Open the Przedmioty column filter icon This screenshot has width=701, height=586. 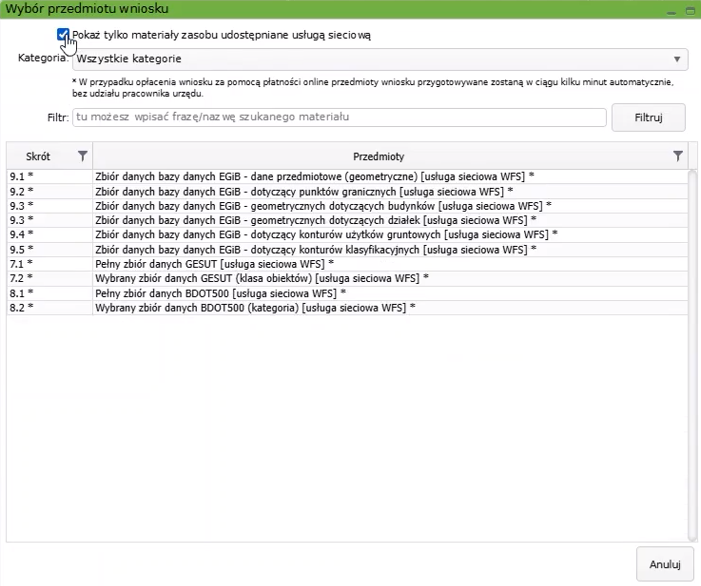[x=678, y=156]
